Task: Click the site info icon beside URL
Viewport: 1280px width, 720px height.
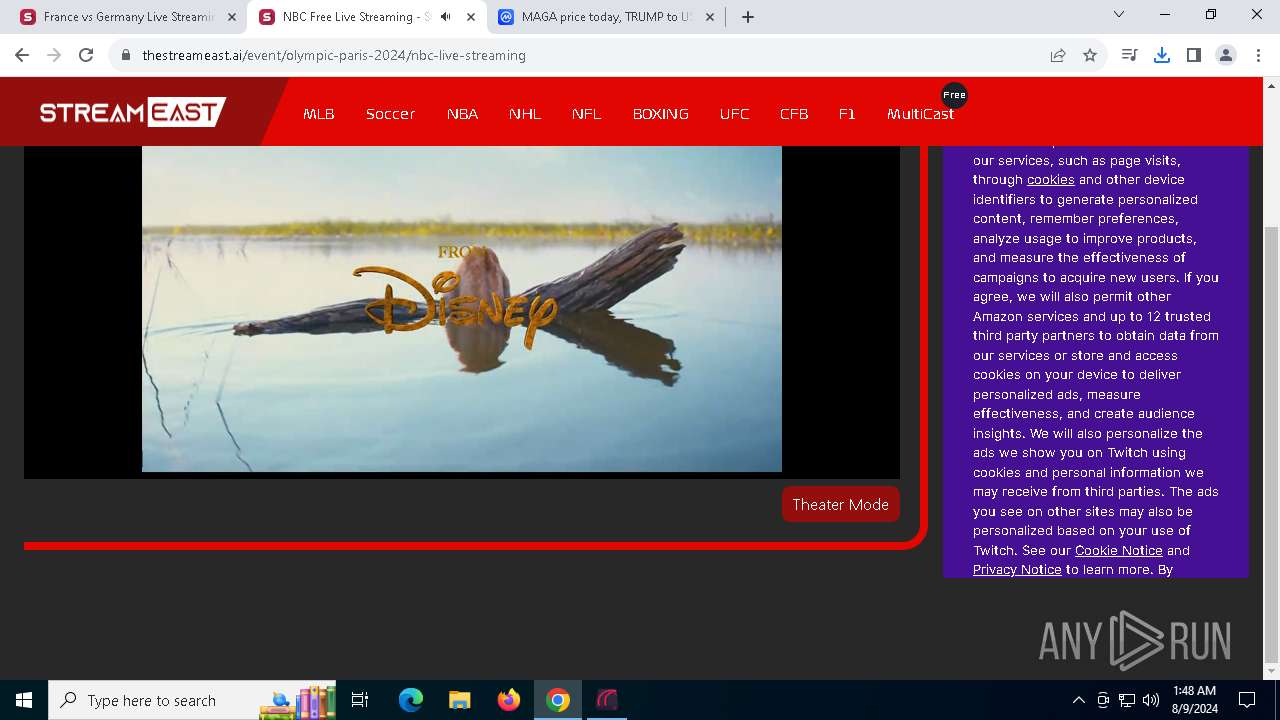Action: [126, 55]
